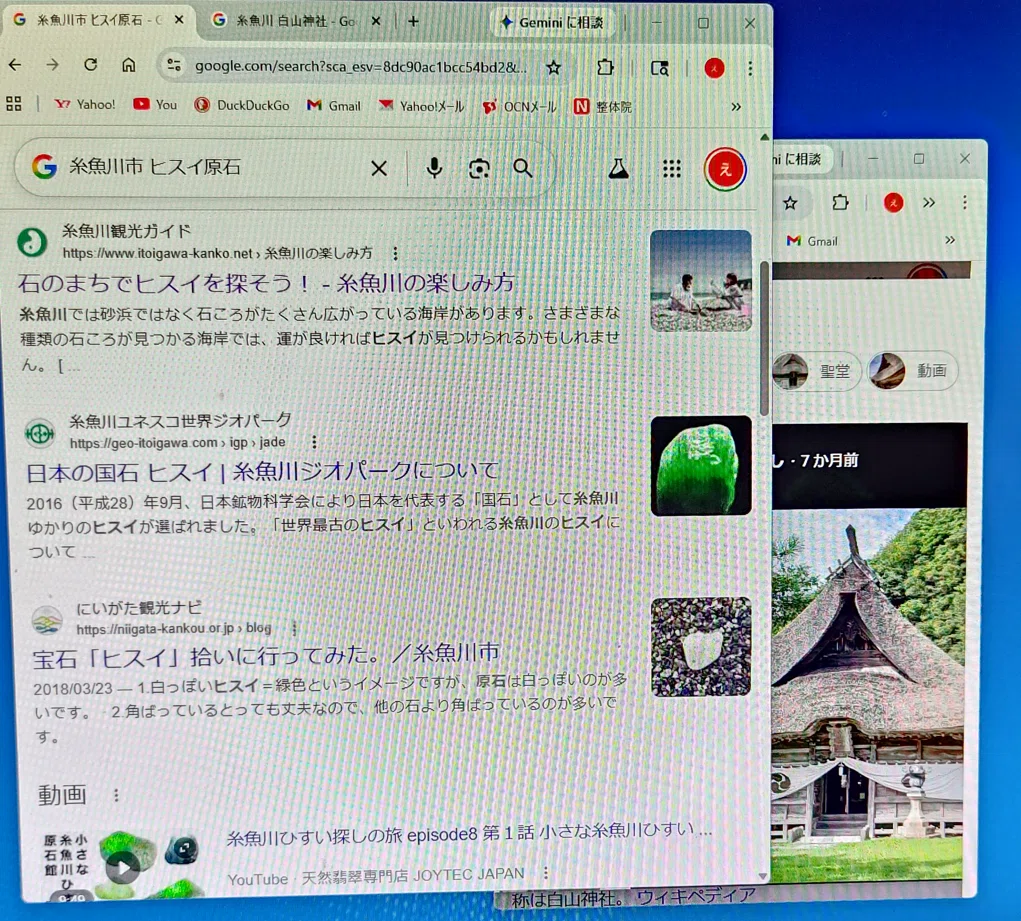
Task: Click scrollbar up arrow at top
Action: coord(764,137)
